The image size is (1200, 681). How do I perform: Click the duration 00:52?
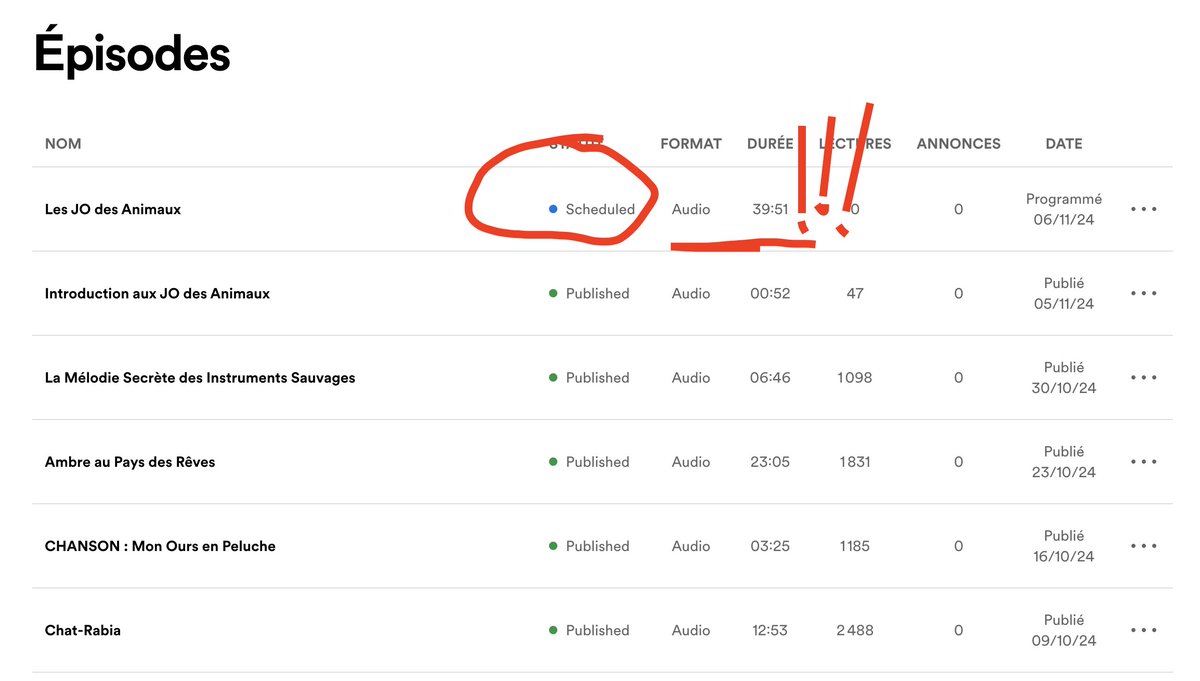(770, 294)
